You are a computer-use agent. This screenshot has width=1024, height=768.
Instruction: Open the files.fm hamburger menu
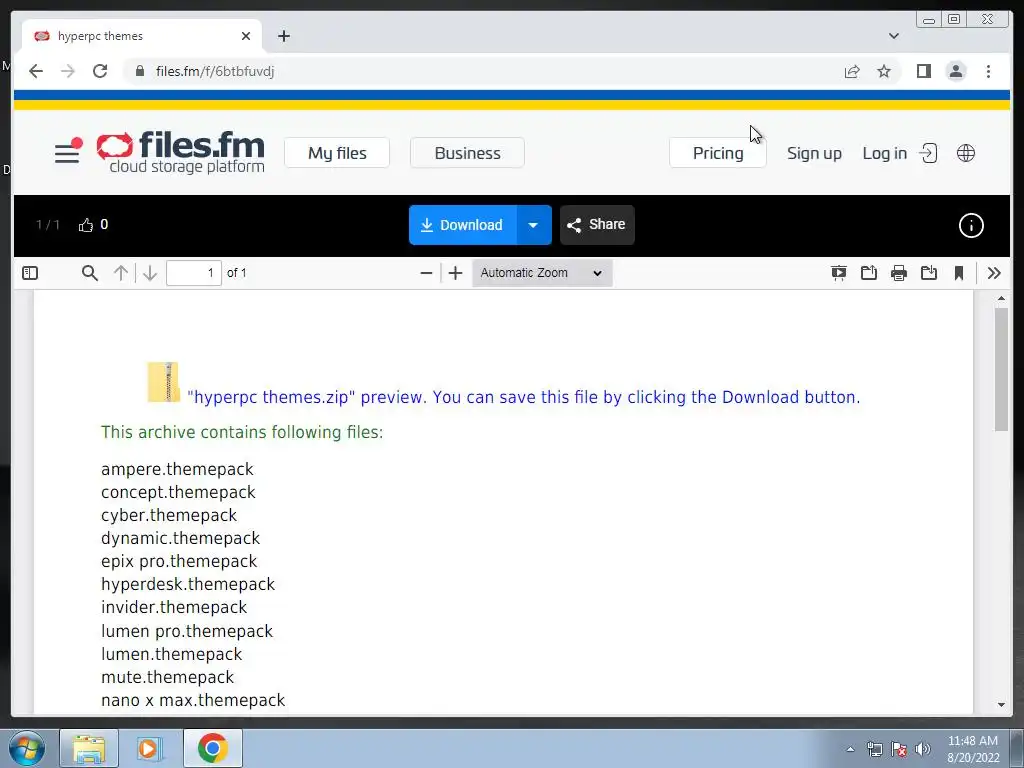(67, 153)
